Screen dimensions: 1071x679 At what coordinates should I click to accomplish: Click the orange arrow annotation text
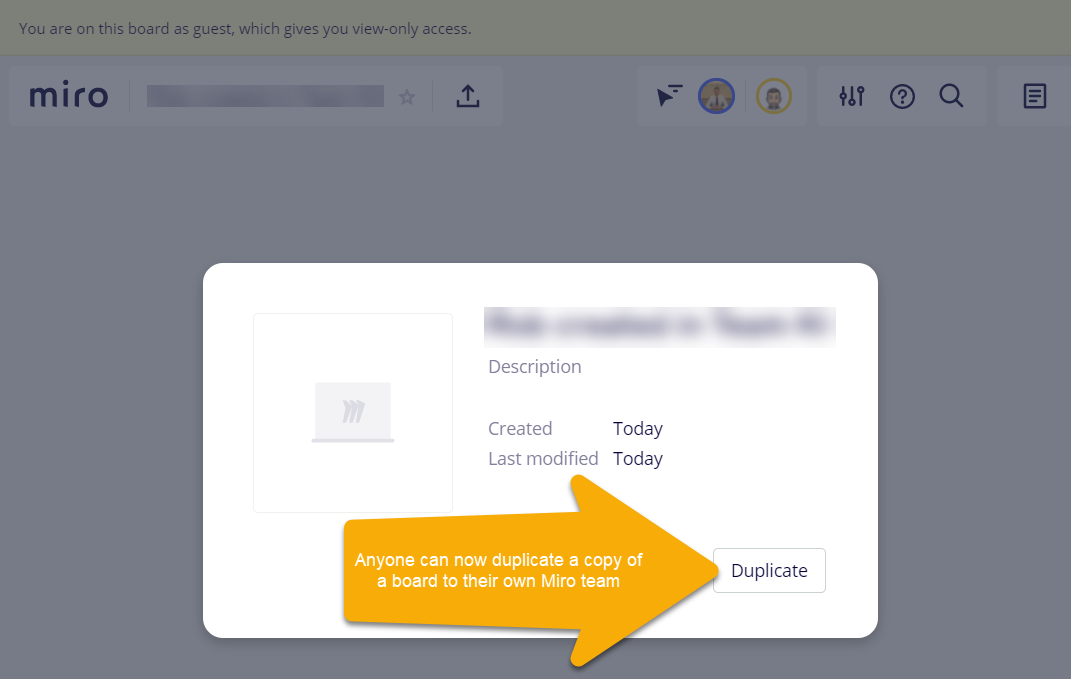click(499, 570)
